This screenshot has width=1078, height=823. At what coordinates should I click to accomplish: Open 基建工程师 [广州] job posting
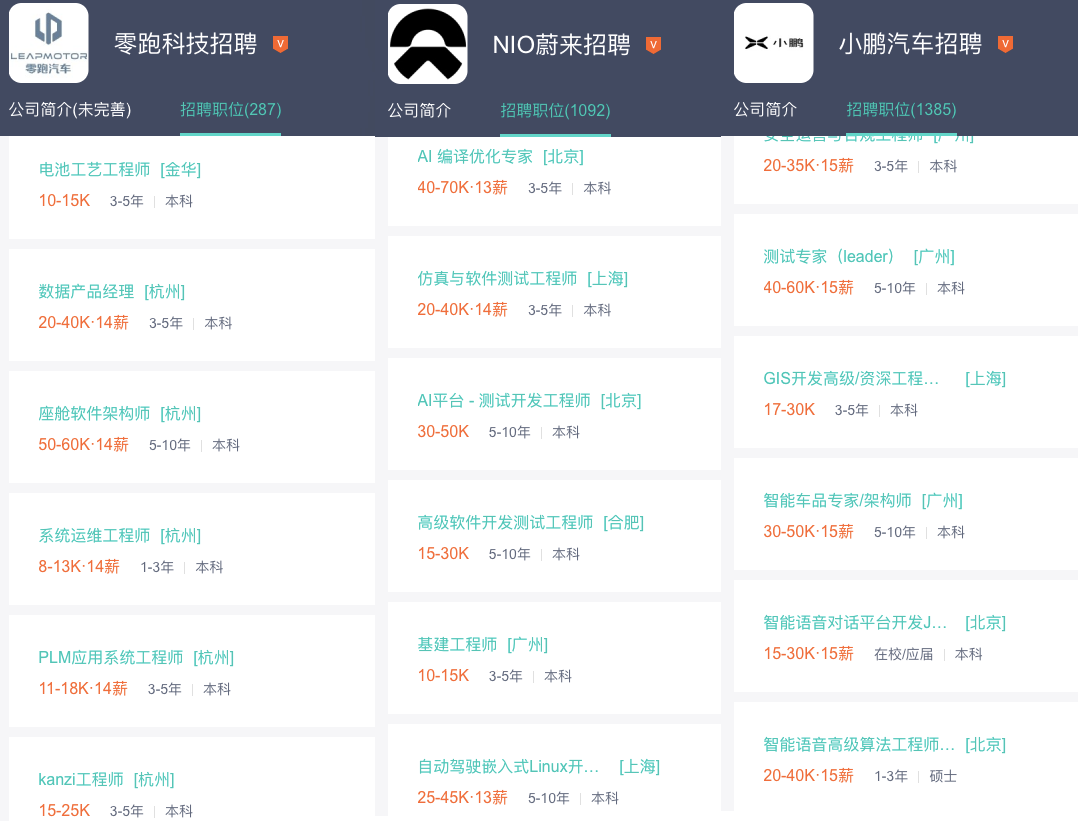pos(483,644)
